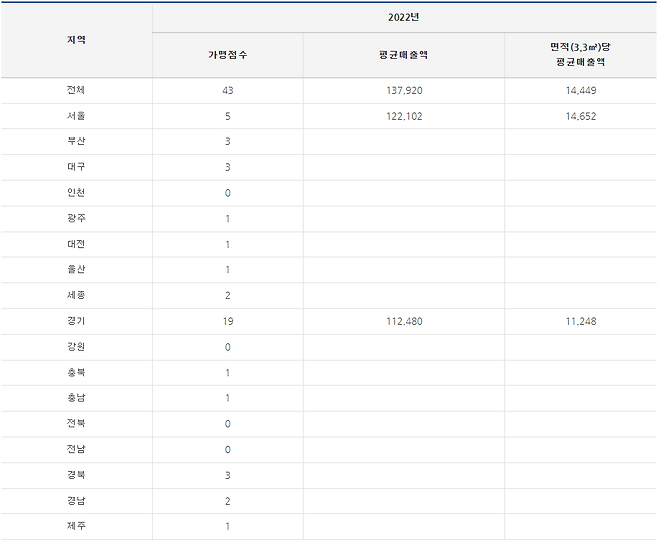Viewport: 658px width, 542px height.
Task: Select the store count 1 for 울산
Action: click(228, 270)
